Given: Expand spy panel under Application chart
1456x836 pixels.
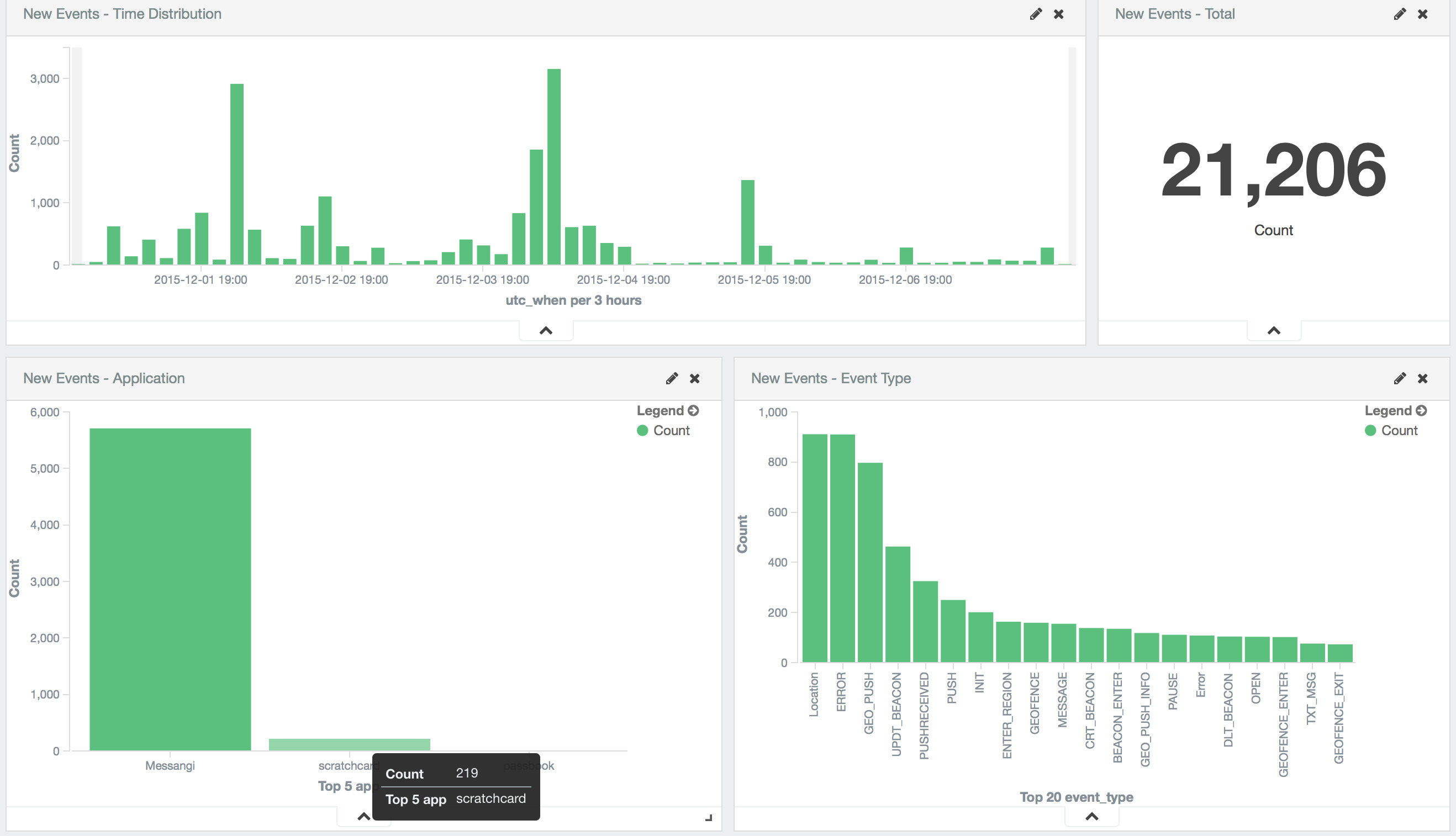Looking at the screenshot, I should tap(363, 817).
